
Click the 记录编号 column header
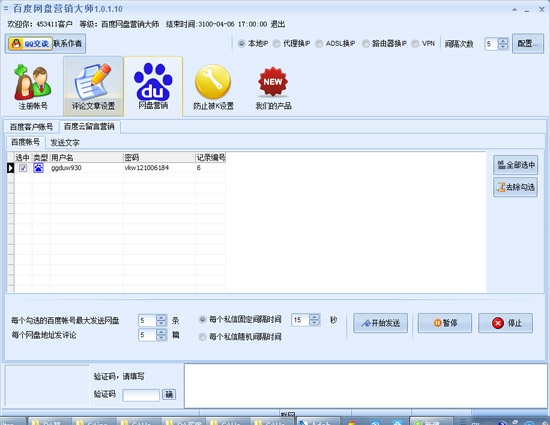coord(210,157)
